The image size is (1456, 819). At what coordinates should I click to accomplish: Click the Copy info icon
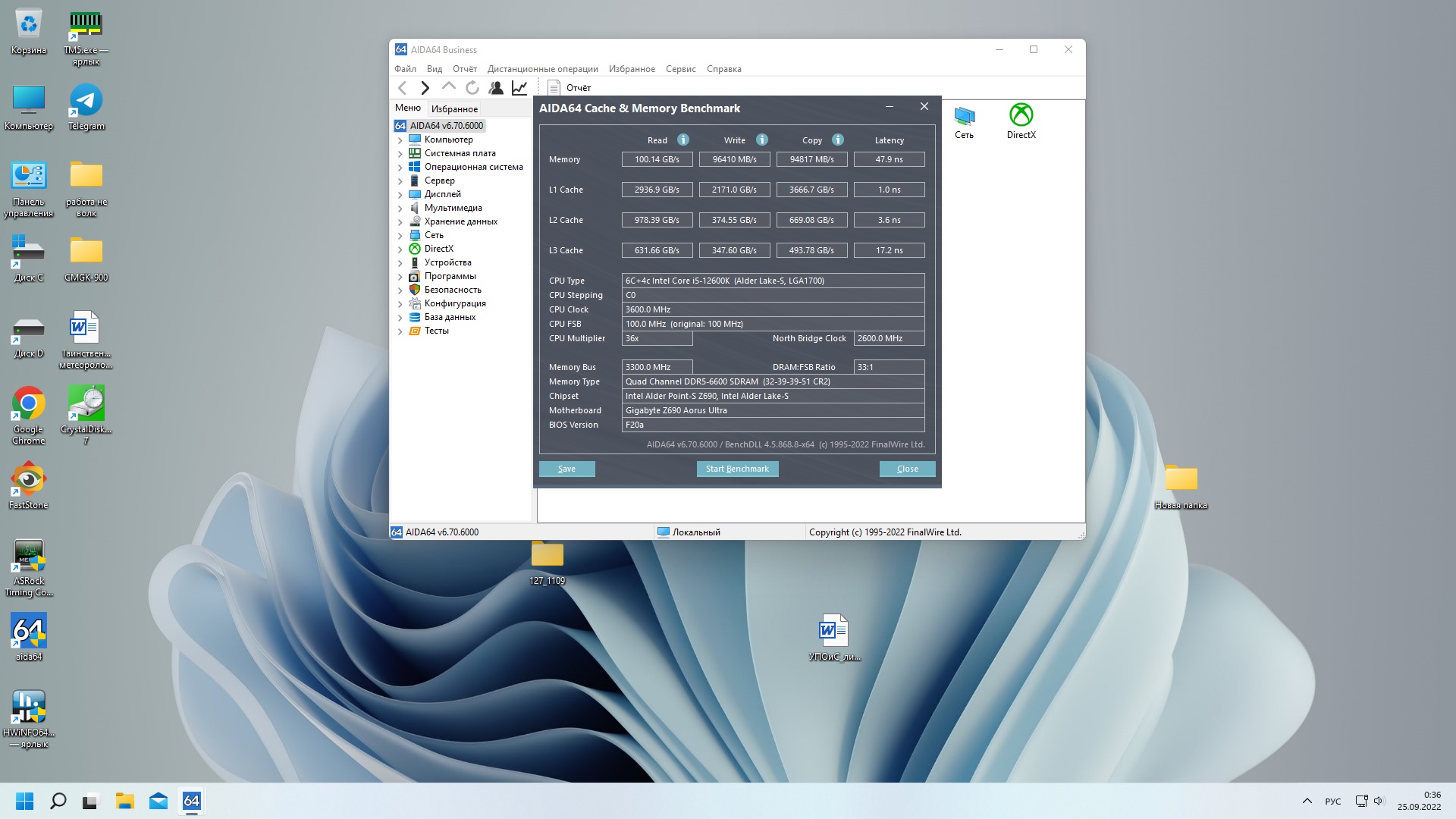point(838,140)
